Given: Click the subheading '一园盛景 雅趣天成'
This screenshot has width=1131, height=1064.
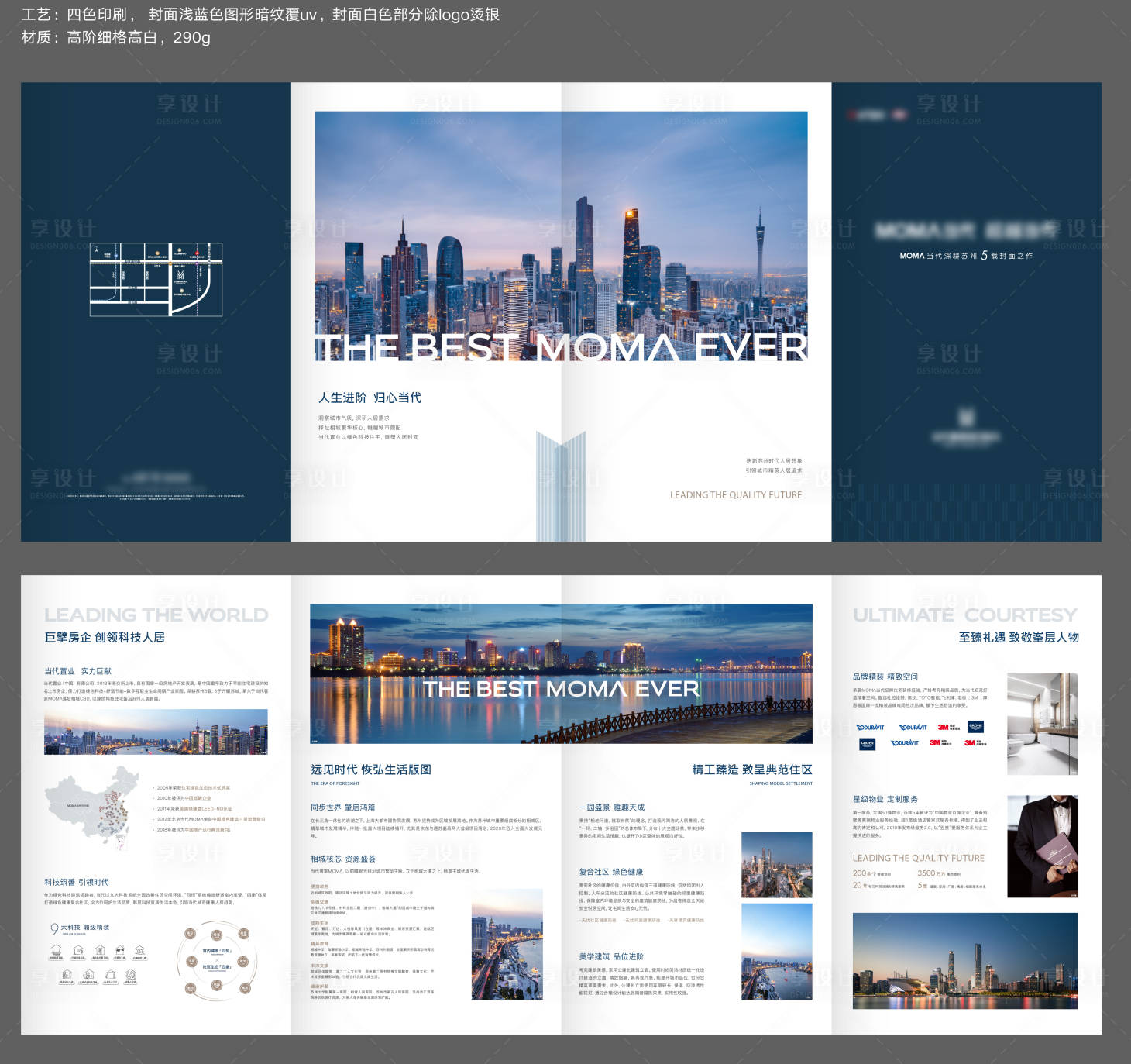Looking at the screenshot, I should point(611,807).
